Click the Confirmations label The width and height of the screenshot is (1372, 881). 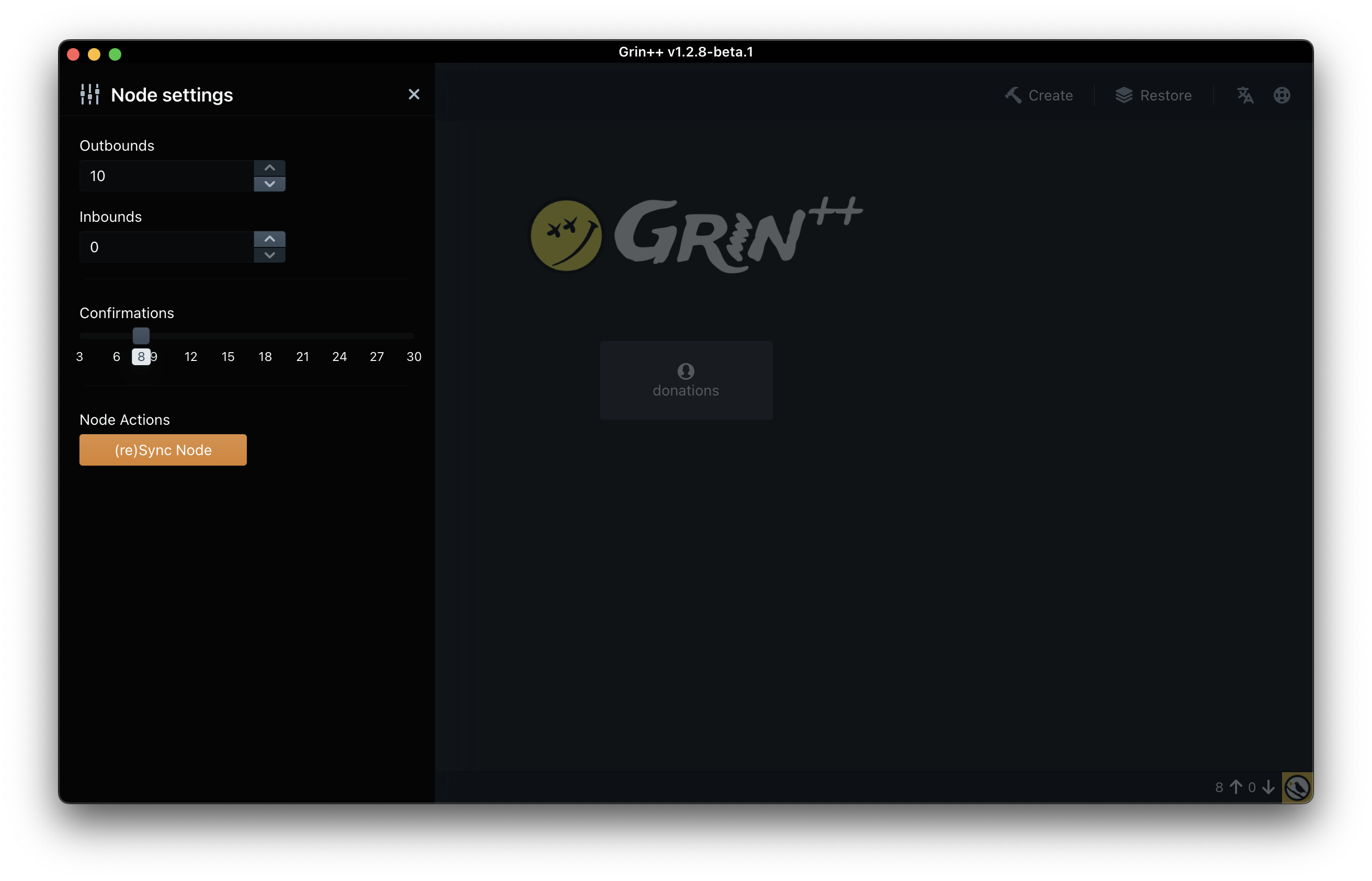pos(127,313)
